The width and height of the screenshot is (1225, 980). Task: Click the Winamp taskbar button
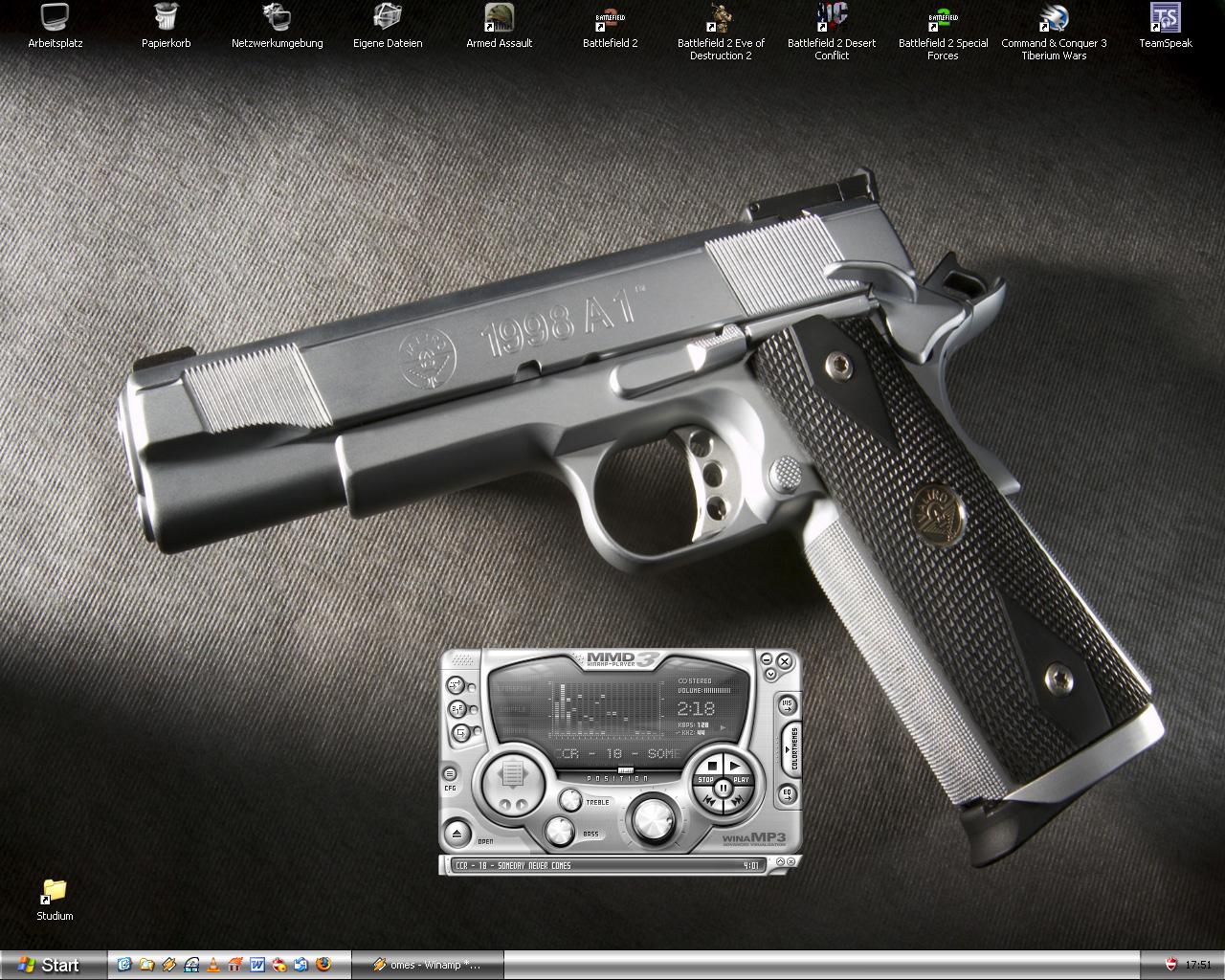click(426, 965)
